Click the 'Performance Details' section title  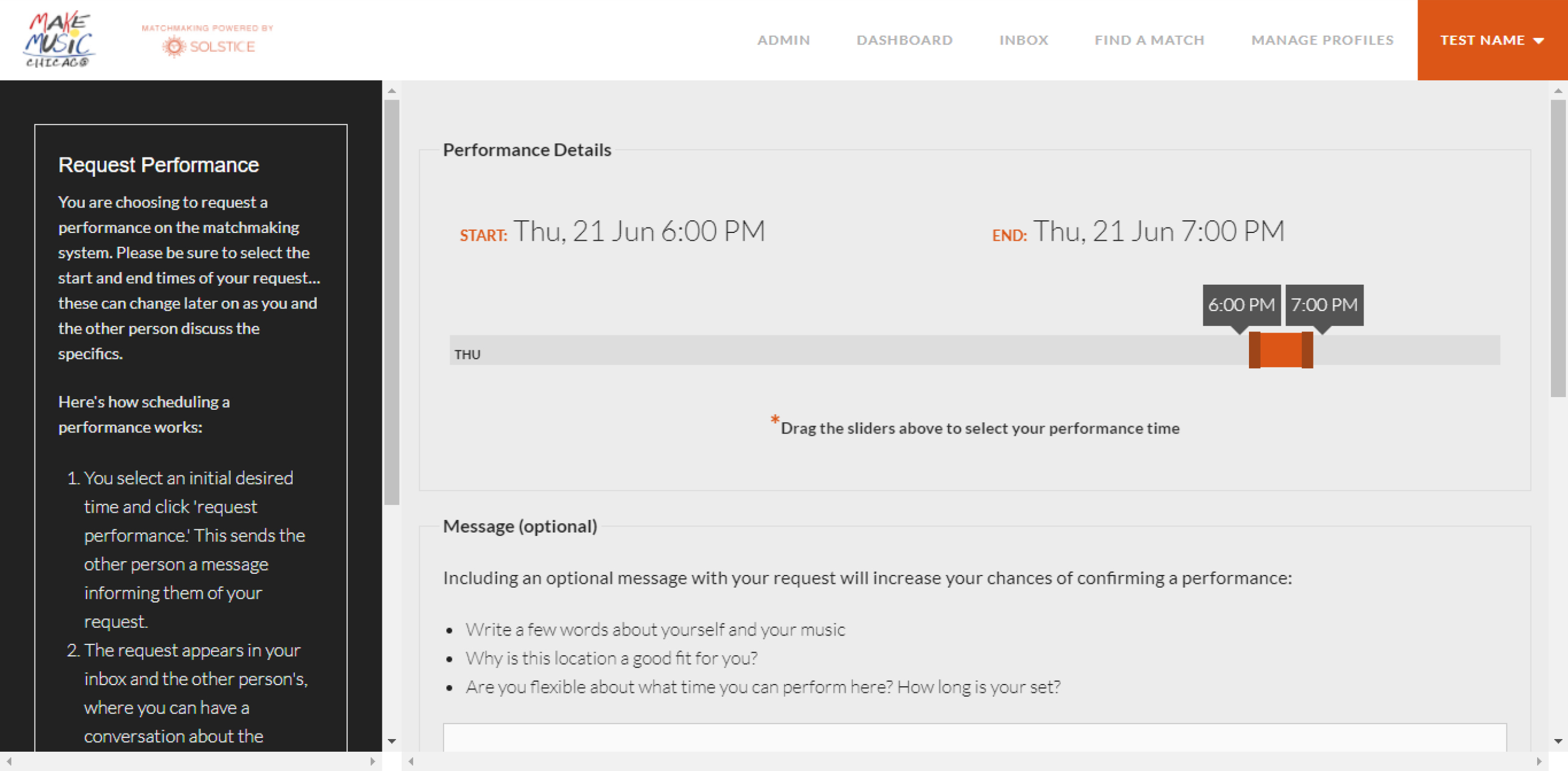click(527, 150)
